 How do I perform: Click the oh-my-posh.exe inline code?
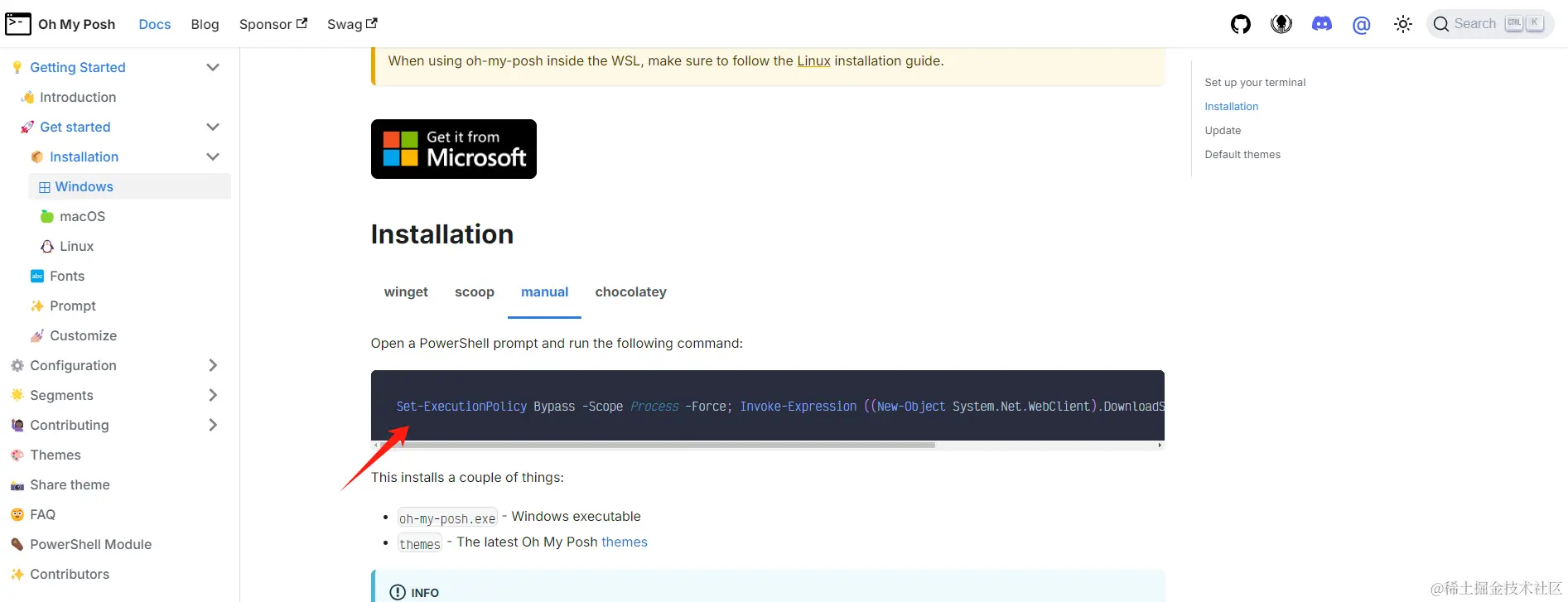coord(447,518)
